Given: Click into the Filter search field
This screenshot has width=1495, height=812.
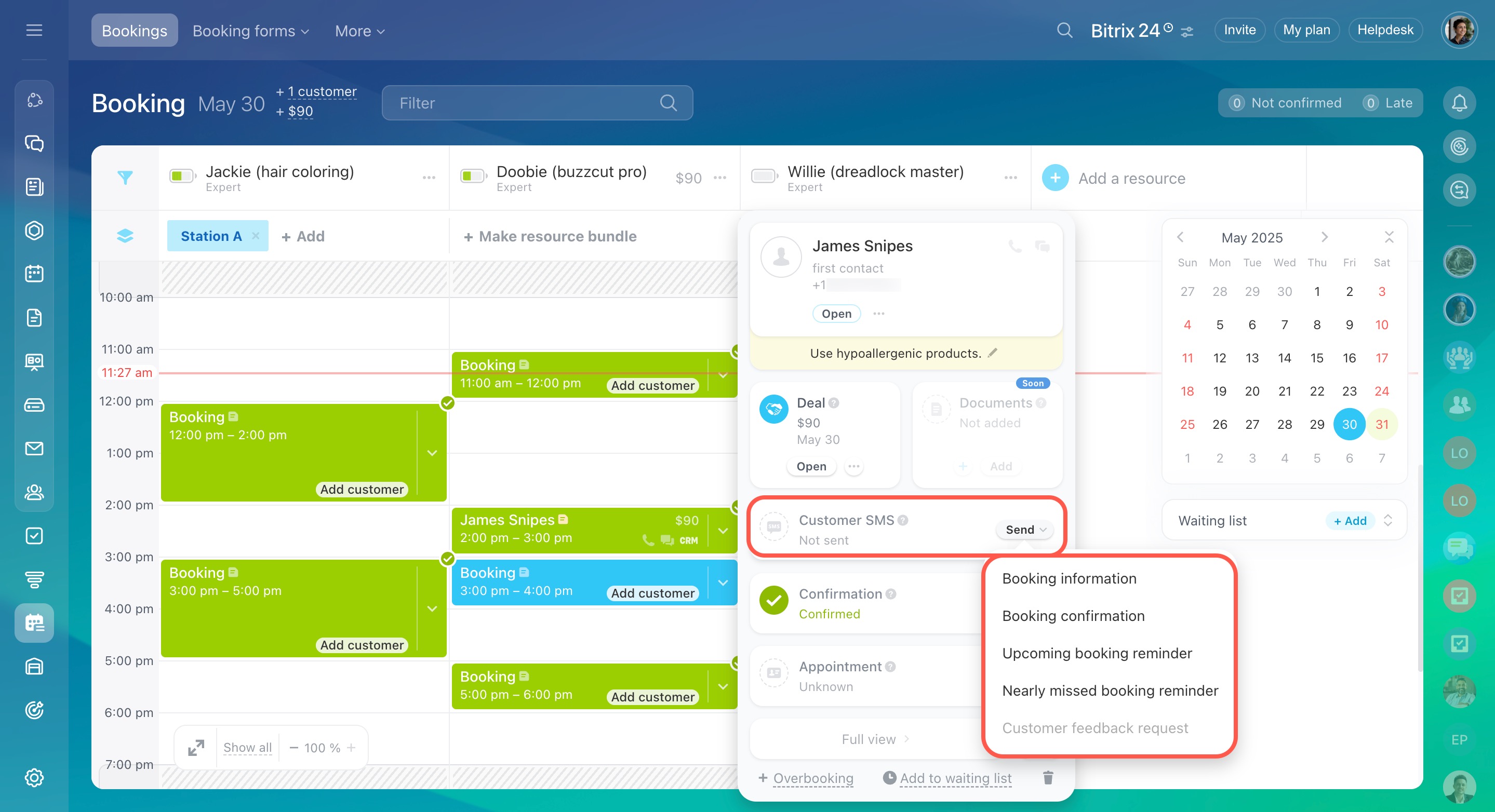Looking at the screenshot, I should 523,103.
